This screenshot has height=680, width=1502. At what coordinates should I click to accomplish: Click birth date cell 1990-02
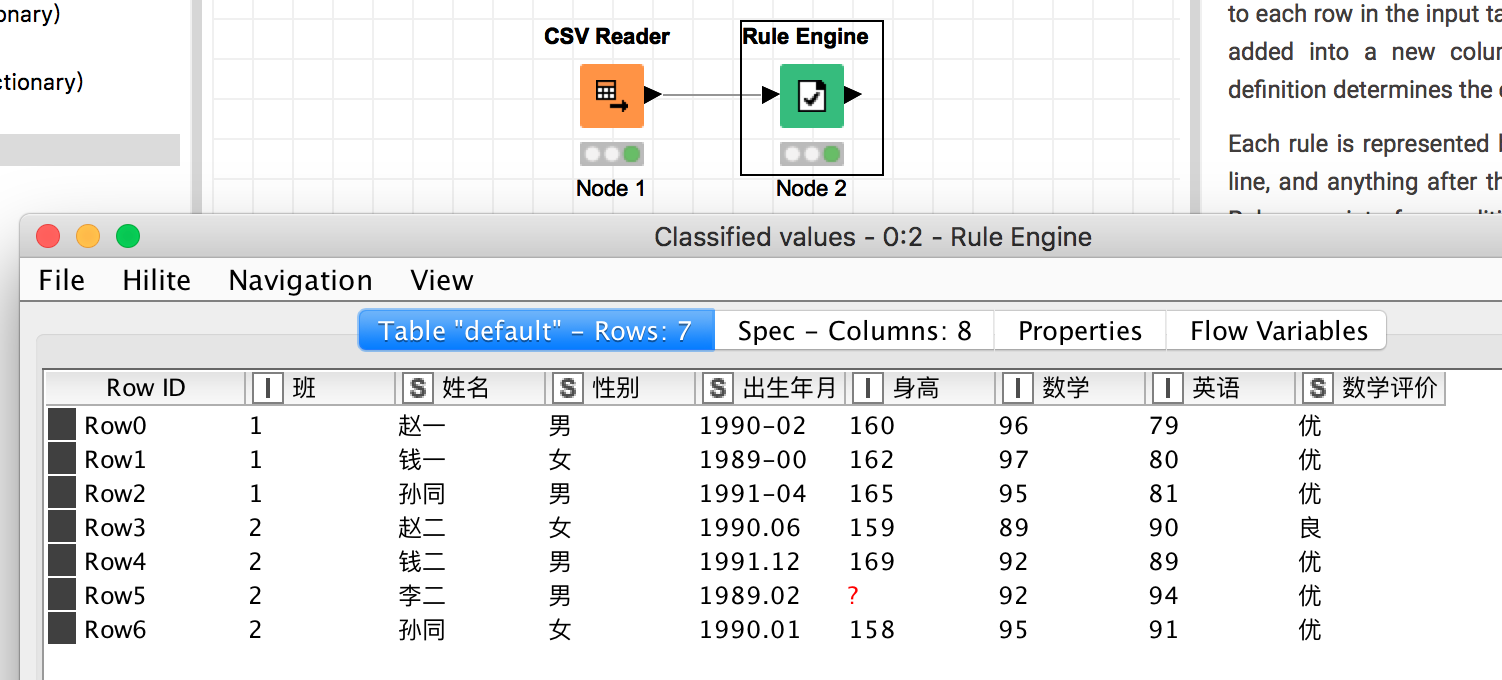click(753, 426)
